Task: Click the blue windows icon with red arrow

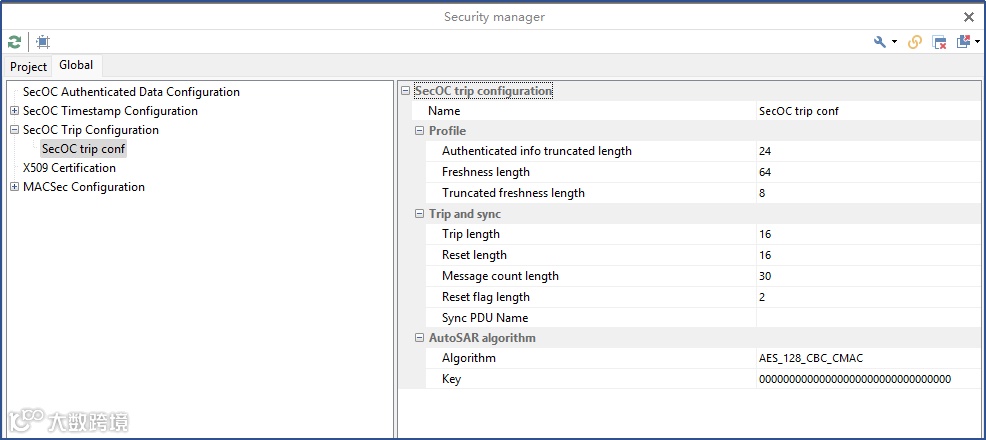Action: (x=963, y=42)
